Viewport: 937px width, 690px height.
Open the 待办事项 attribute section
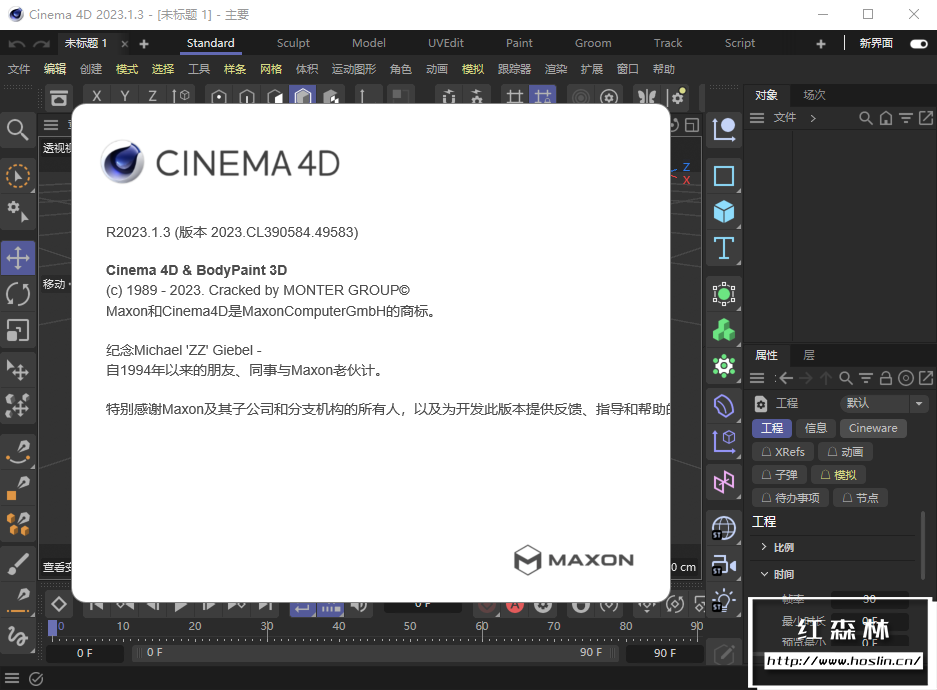click(790, 498)
